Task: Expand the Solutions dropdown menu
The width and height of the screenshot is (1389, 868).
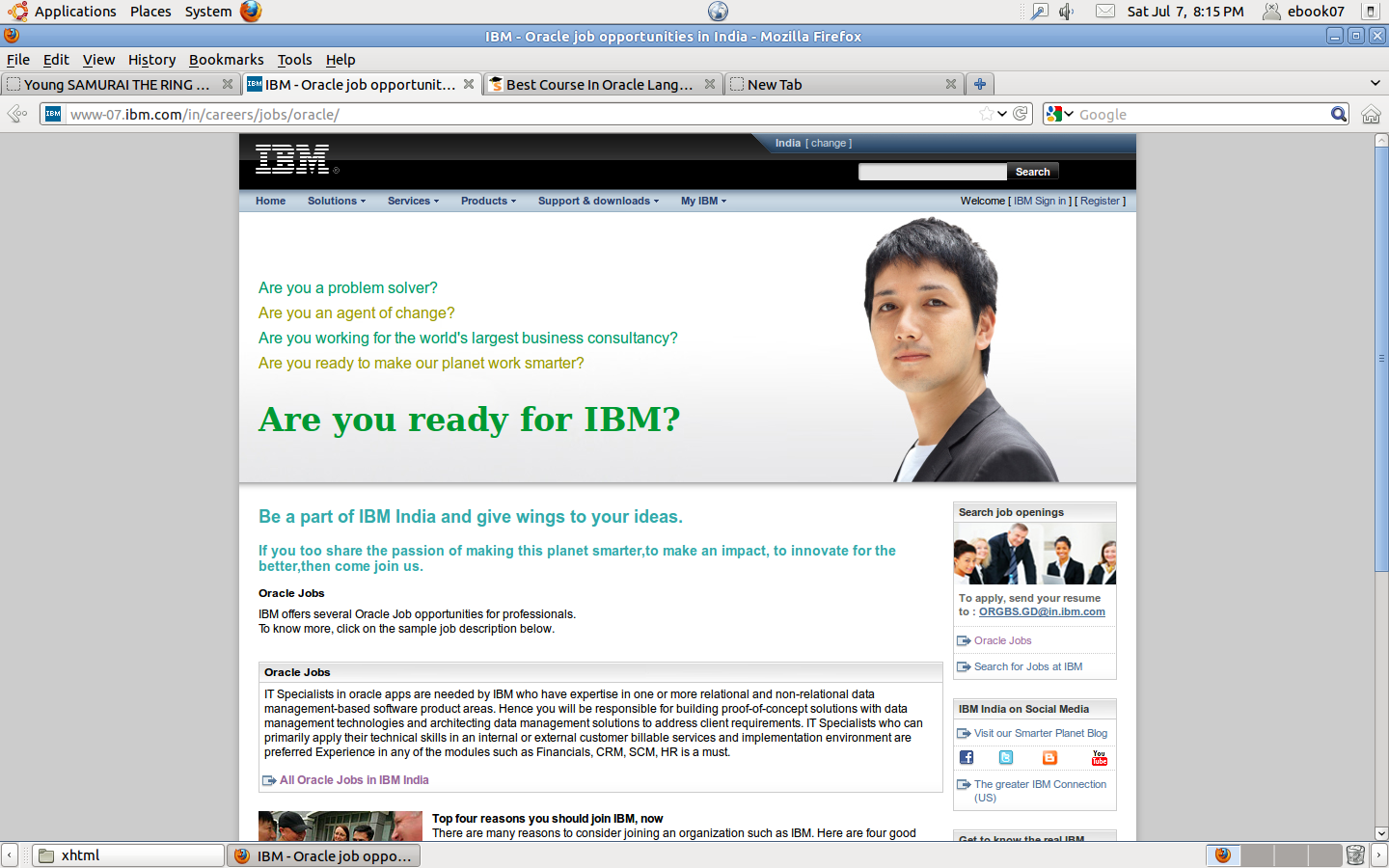Action: pyautogui.click(x=337, y=201)
